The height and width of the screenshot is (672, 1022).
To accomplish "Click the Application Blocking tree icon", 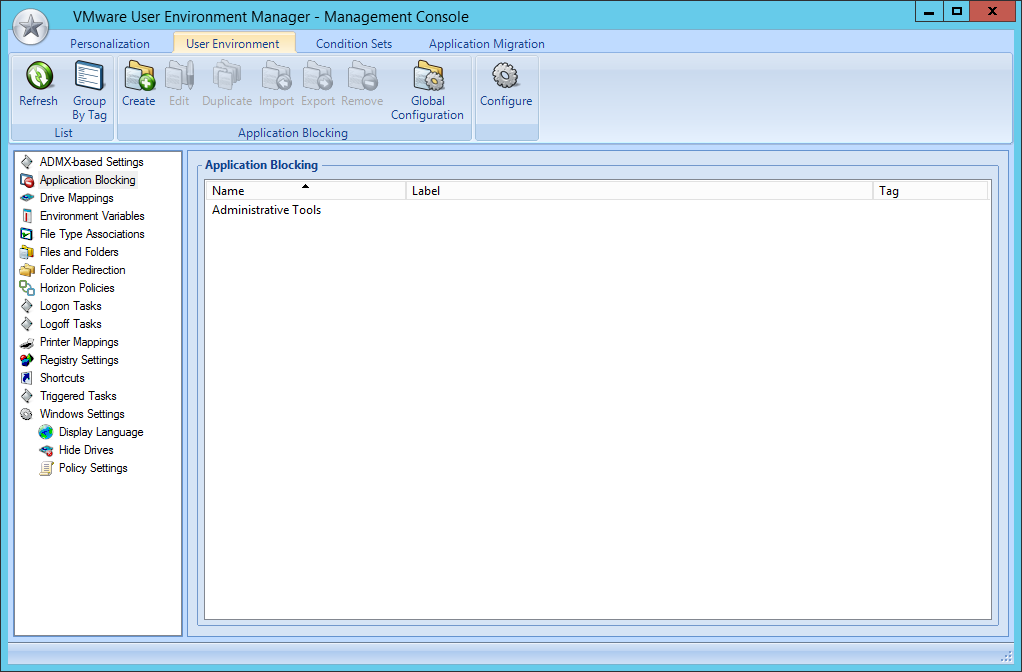I will tap(27, 180).
